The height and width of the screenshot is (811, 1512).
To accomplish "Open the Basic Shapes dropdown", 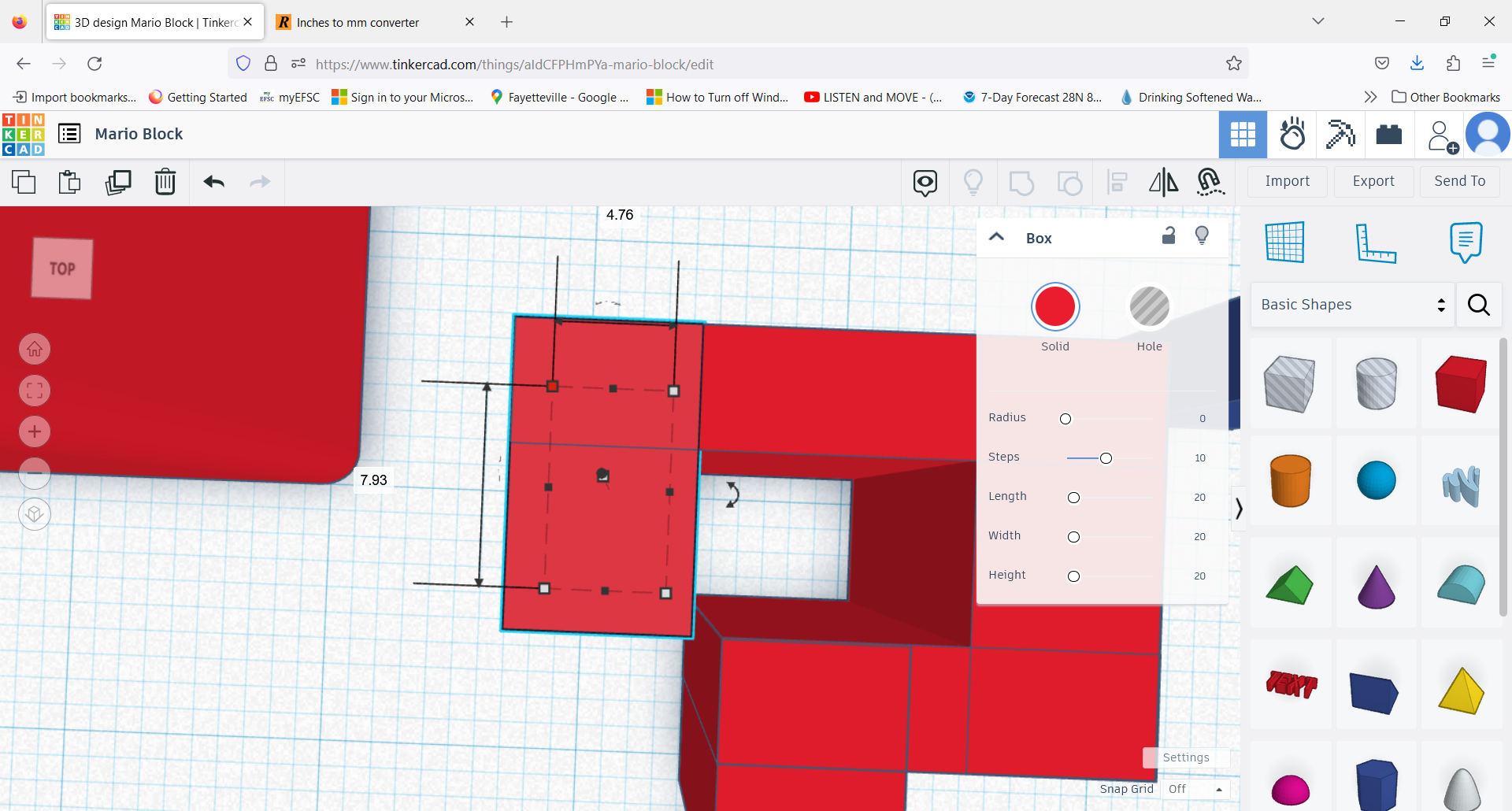I will point(1352,305).
